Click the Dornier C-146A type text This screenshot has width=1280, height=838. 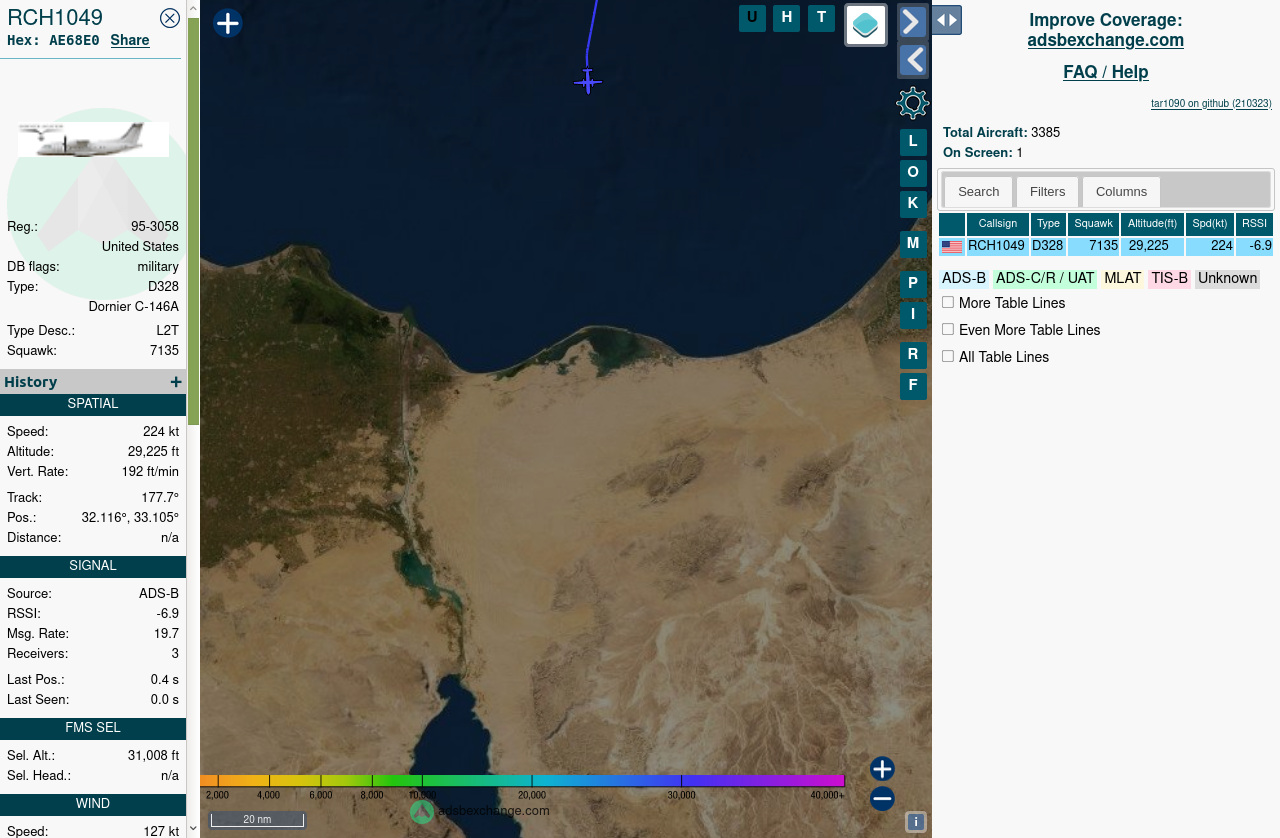point(134,307)
